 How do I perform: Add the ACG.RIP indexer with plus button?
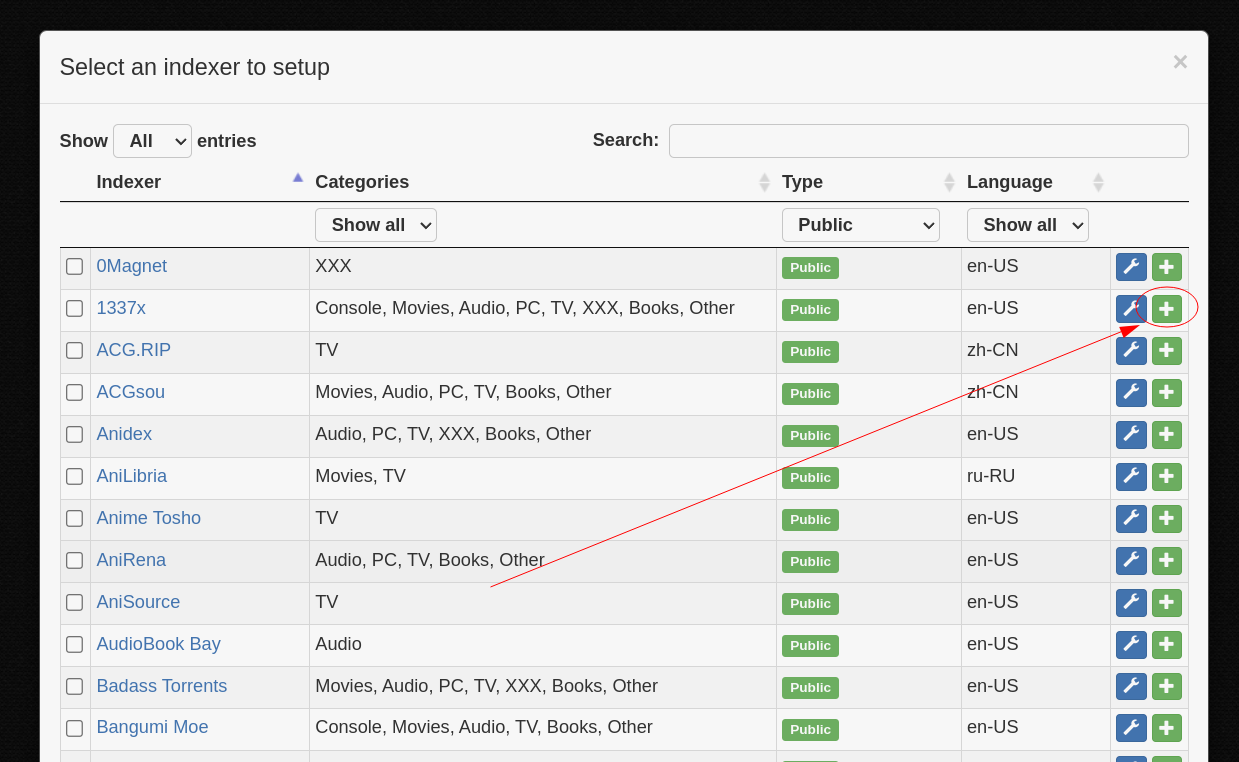[x=1167, y=351]
